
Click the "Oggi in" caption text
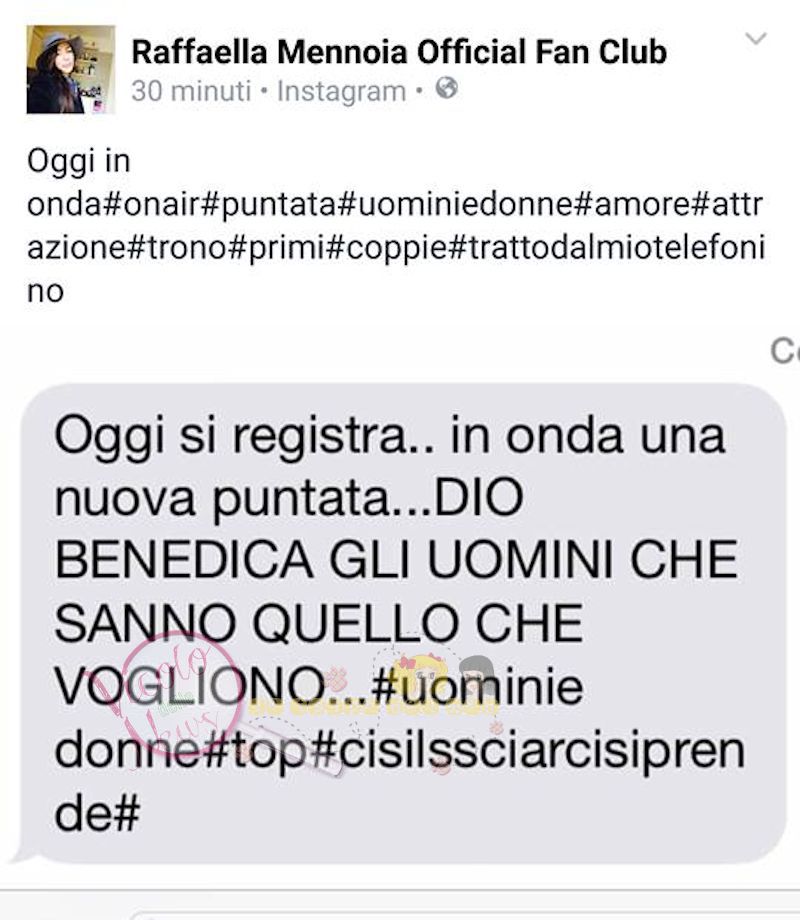click(x=79, y=161)
